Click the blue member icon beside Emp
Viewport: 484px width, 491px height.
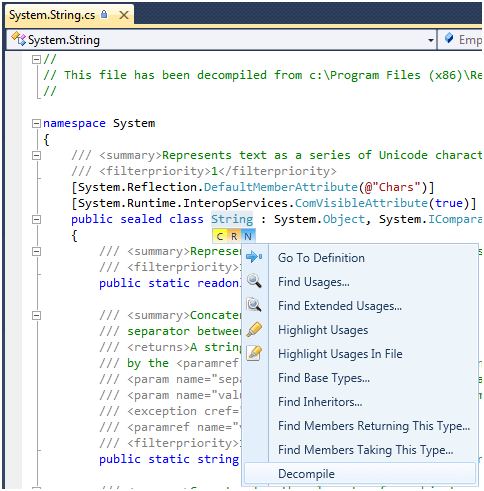[449, 39]
